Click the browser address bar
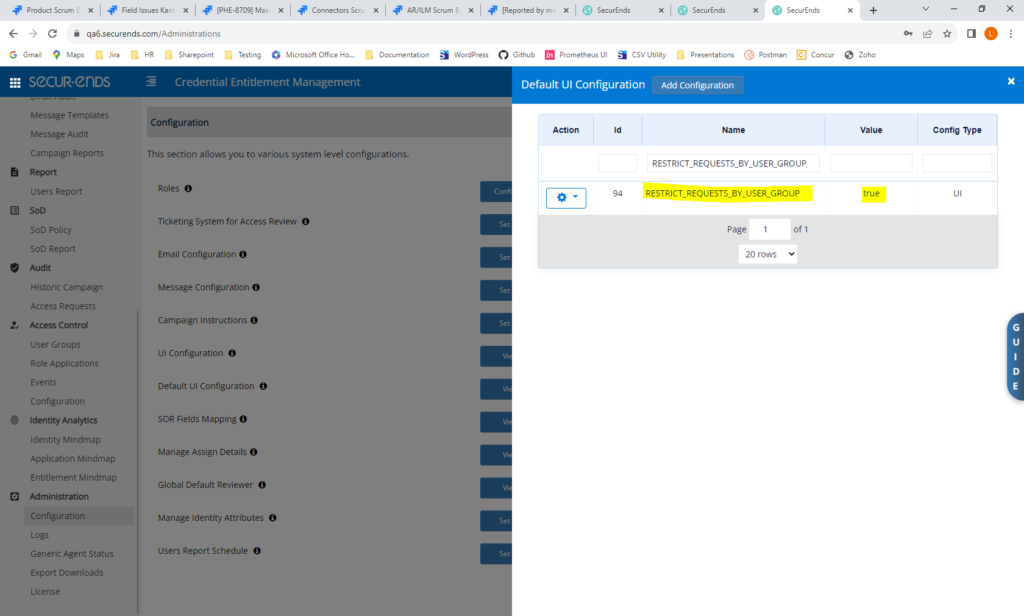The height and width of the screenshot is (616, 1024). coord(483,33)
